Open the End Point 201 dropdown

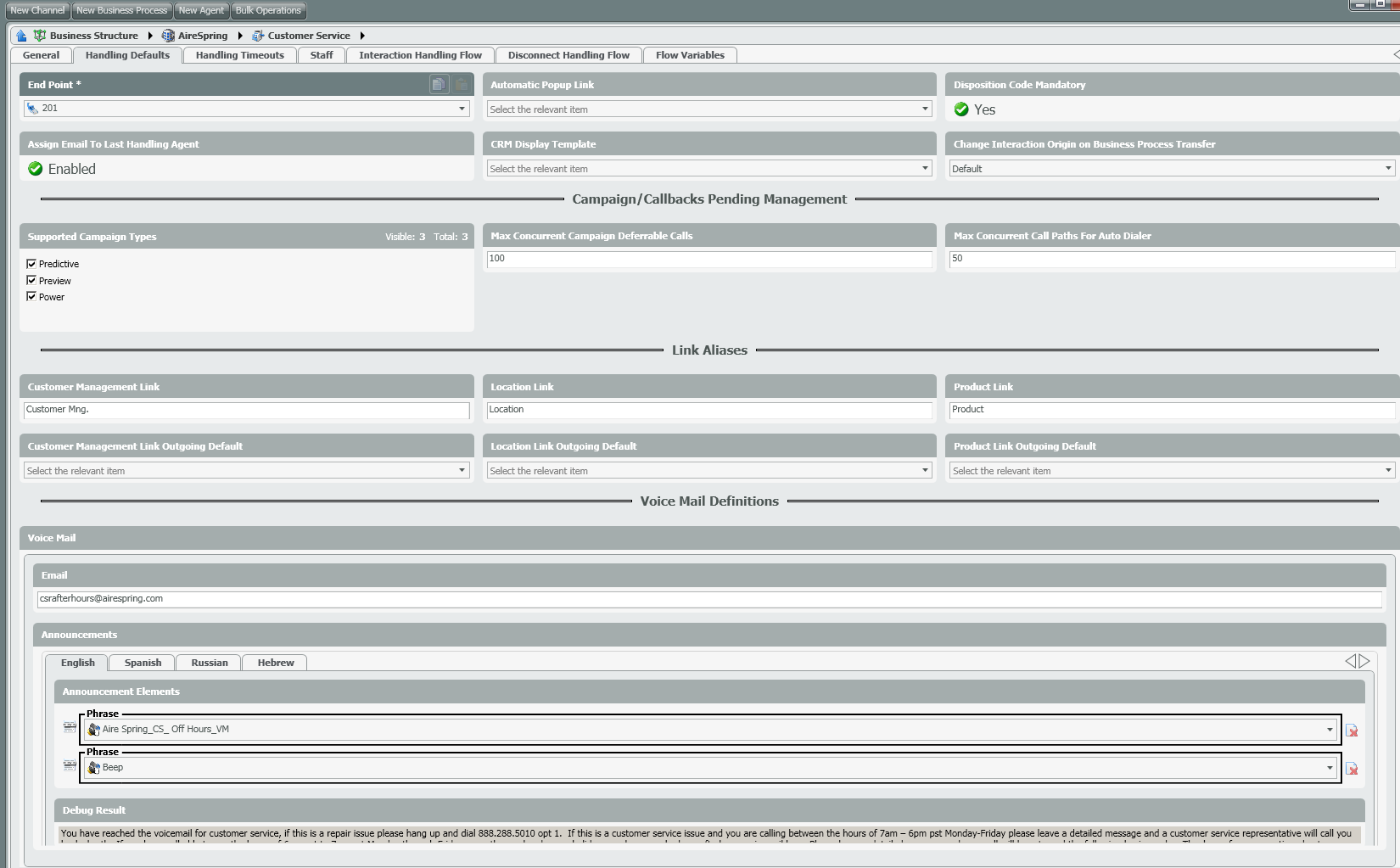click(x=462, y=109)
